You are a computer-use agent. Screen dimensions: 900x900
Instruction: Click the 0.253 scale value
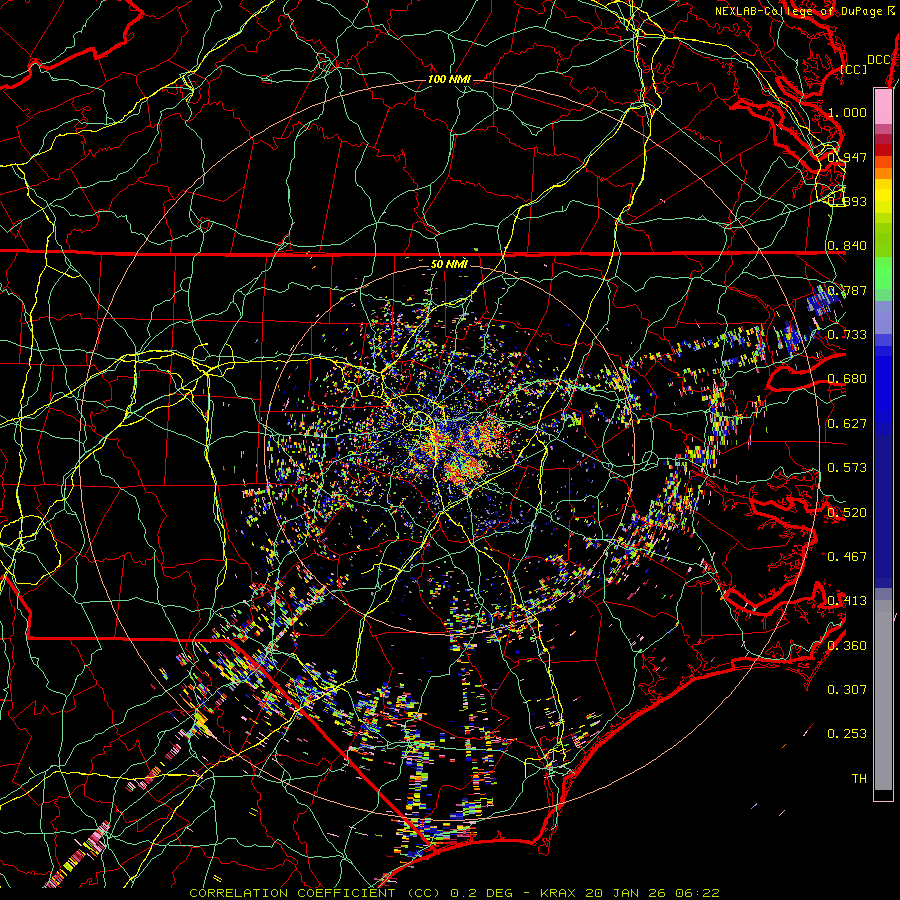click(x=847, y=734)
